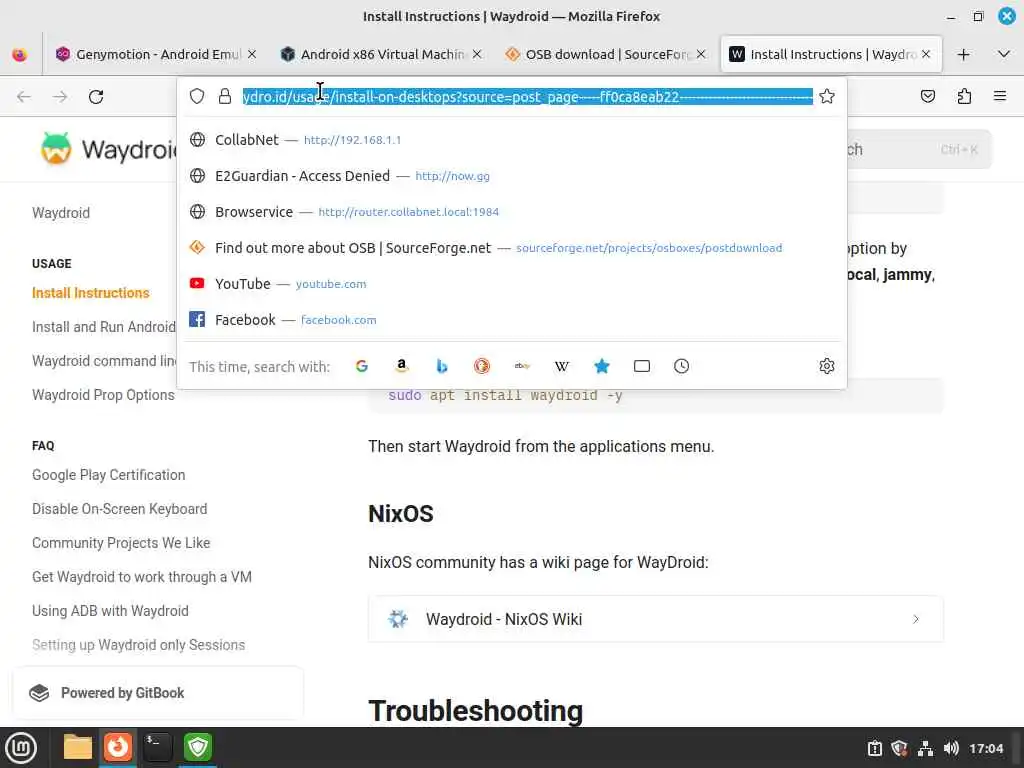
Task: Search this time with Amazon
Action: [x=402, y=366]
